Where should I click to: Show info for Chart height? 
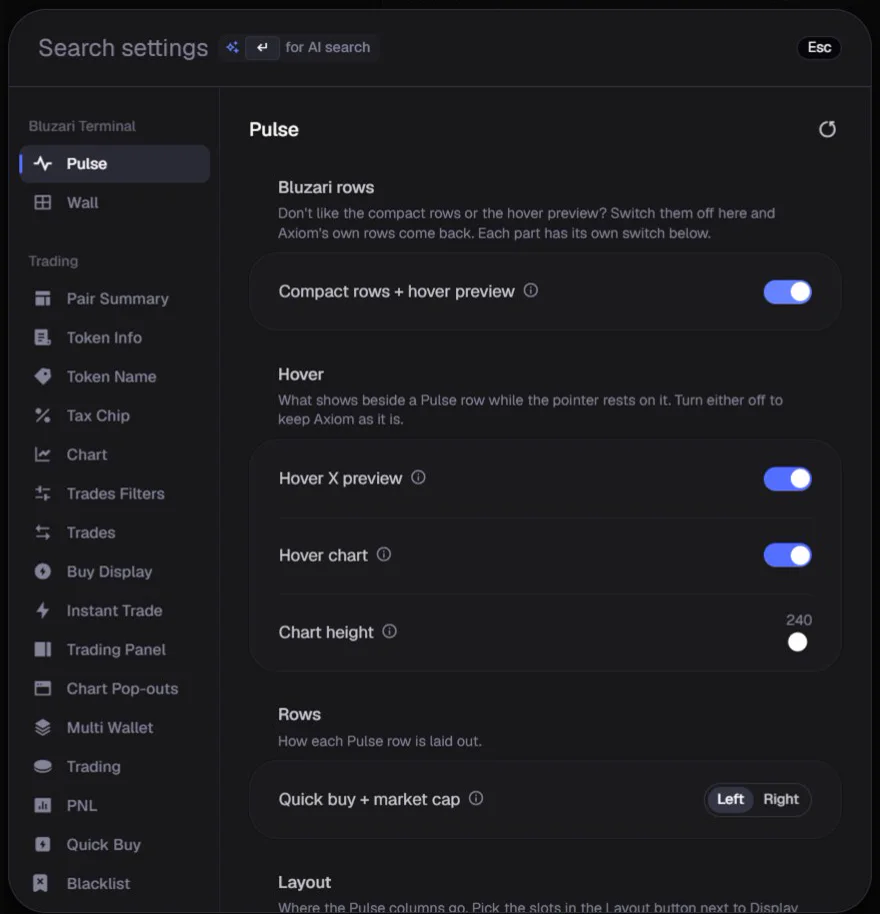pos(389,631)
